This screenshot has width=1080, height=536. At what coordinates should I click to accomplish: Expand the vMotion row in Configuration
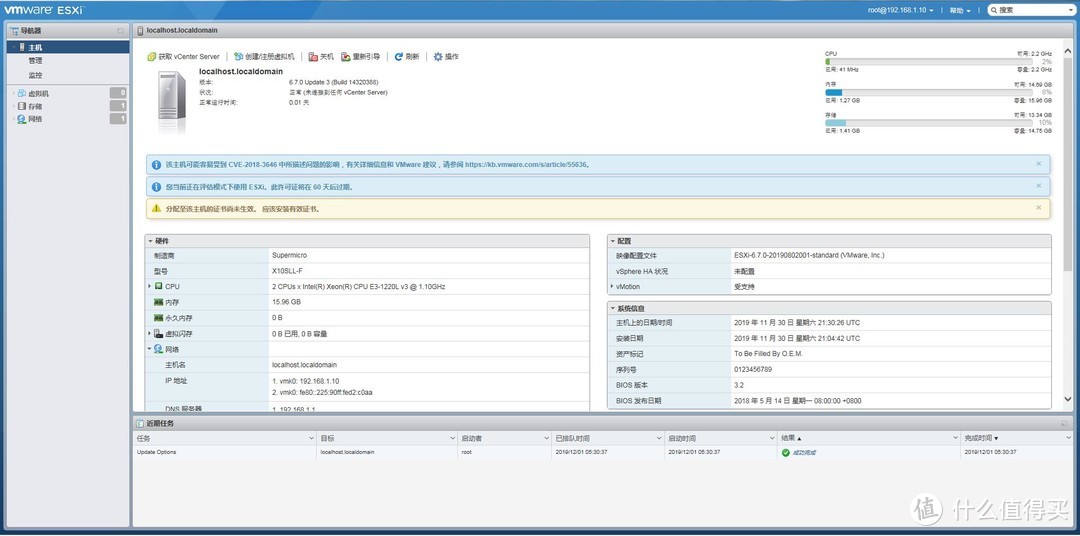(x=612, y=287)
